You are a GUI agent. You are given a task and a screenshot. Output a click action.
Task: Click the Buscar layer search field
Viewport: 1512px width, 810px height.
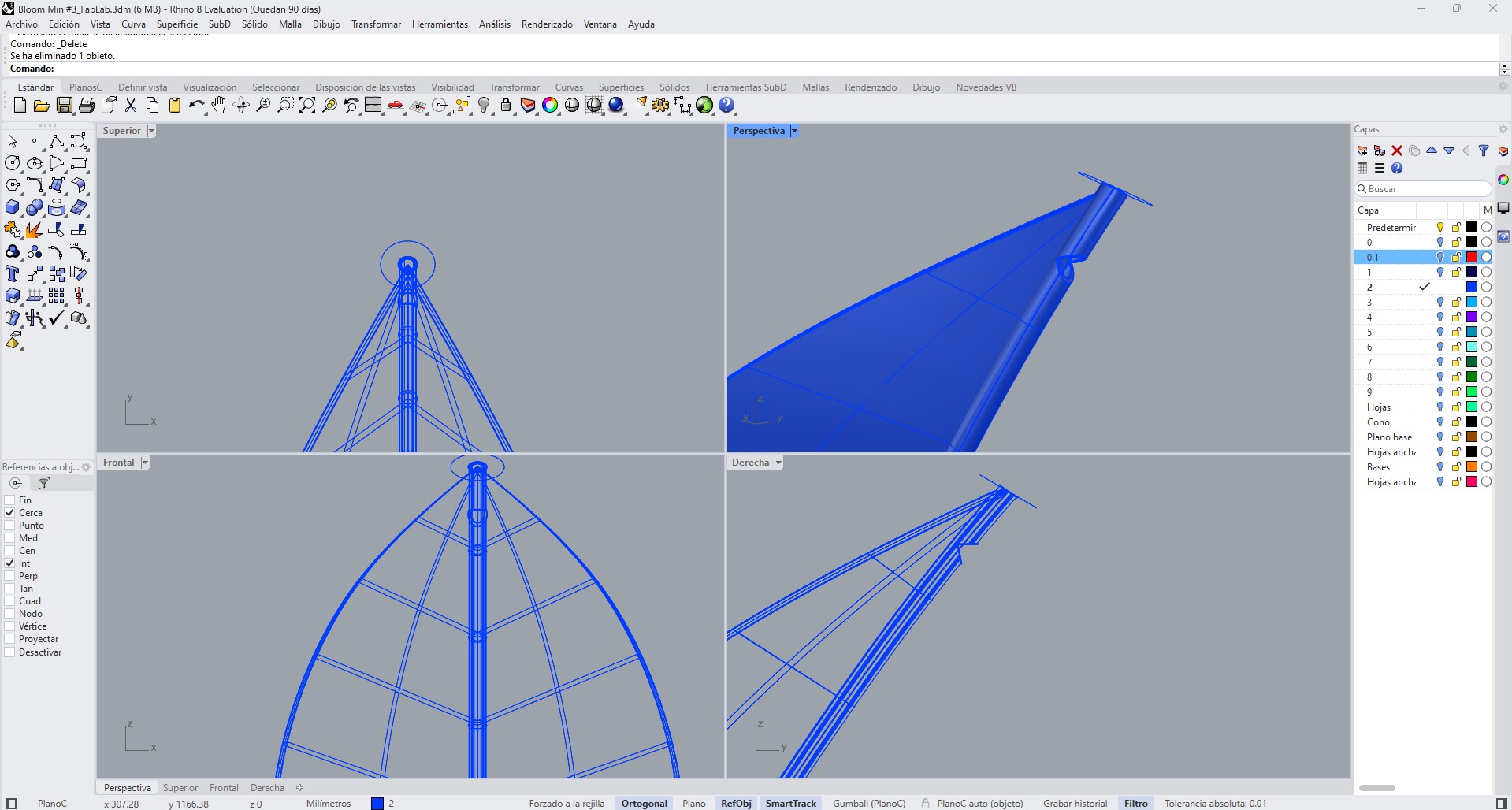1423,189
